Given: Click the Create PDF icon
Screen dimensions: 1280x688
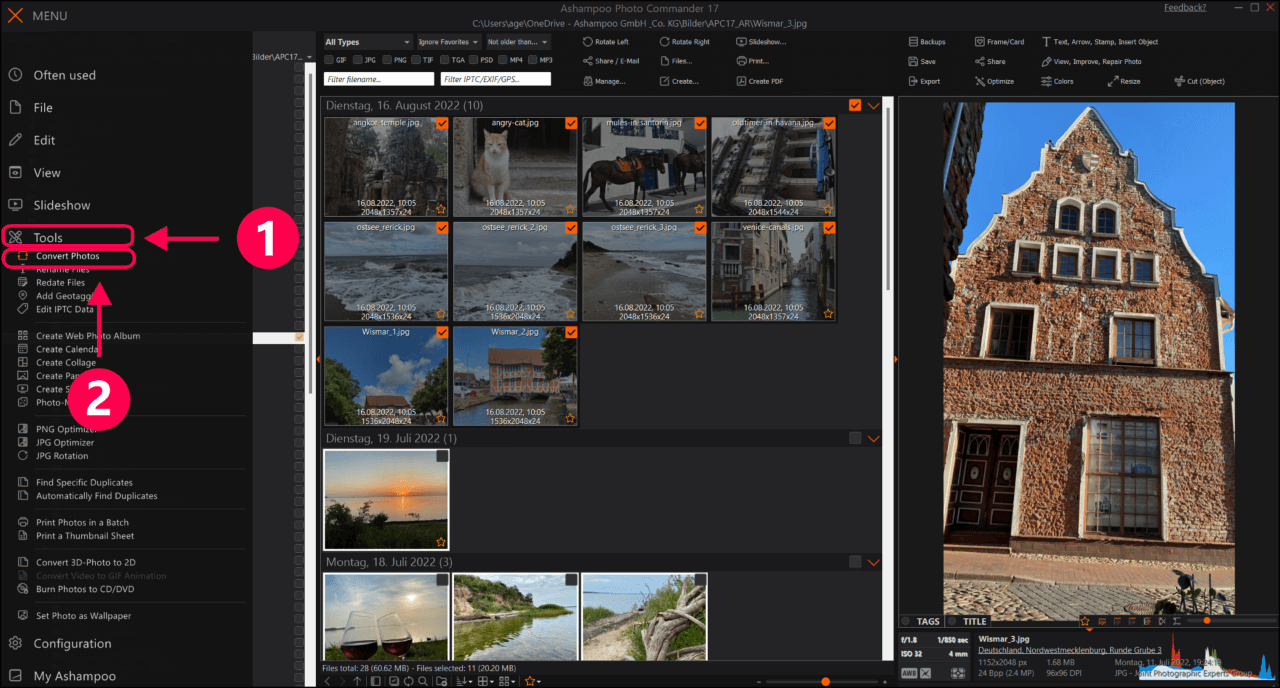Looking at the screenshot, I should click(x=741, y=81).
